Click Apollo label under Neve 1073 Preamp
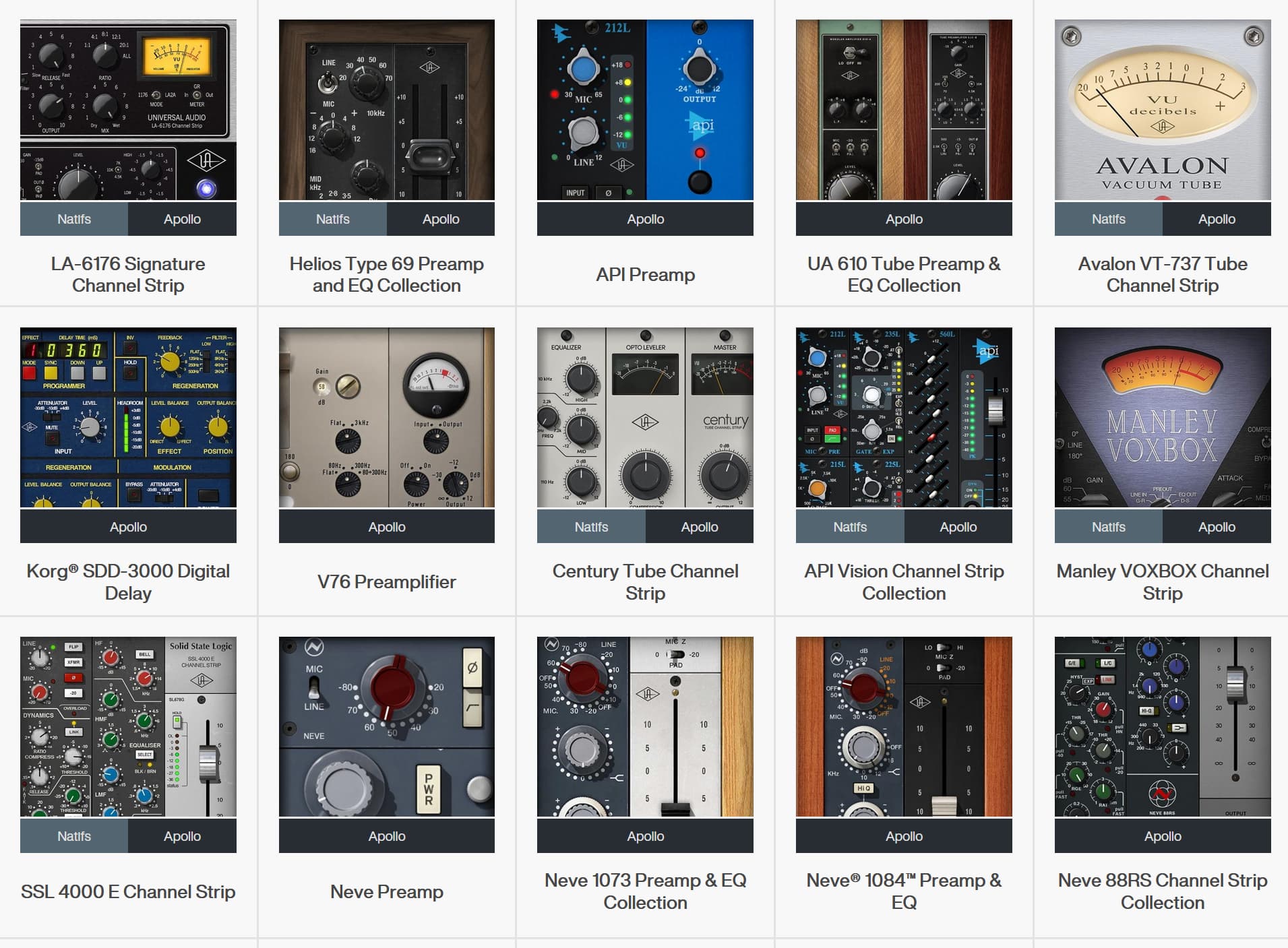 (645, 836)
